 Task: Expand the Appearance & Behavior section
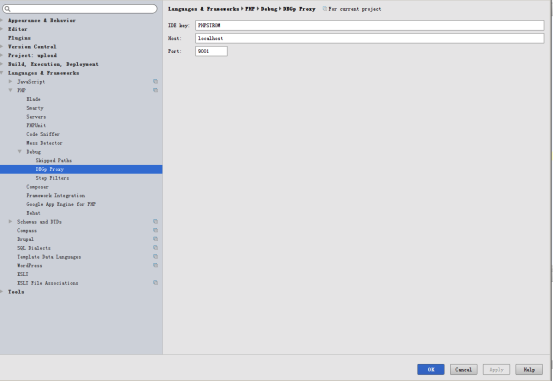point(2,20)
